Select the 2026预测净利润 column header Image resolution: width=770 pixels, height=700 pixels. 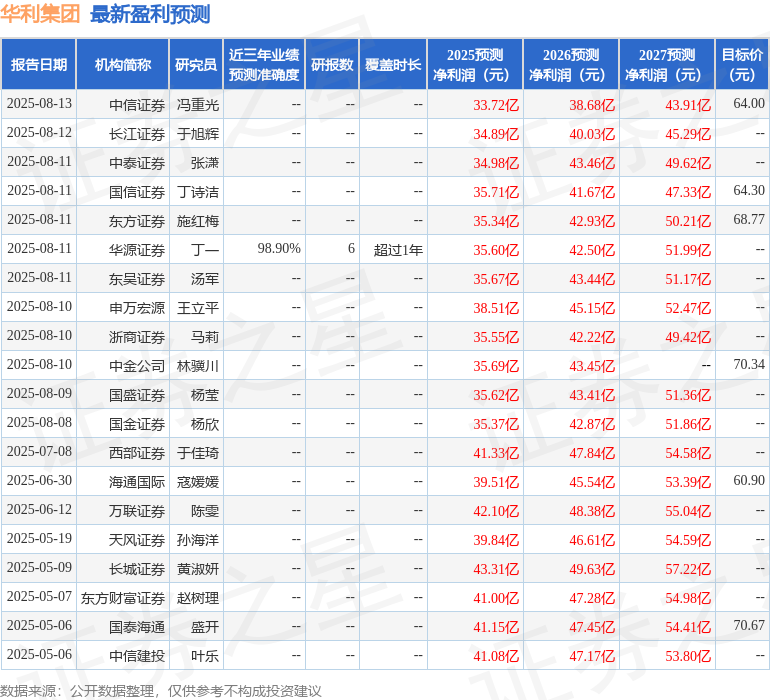[x=570, y=65]
